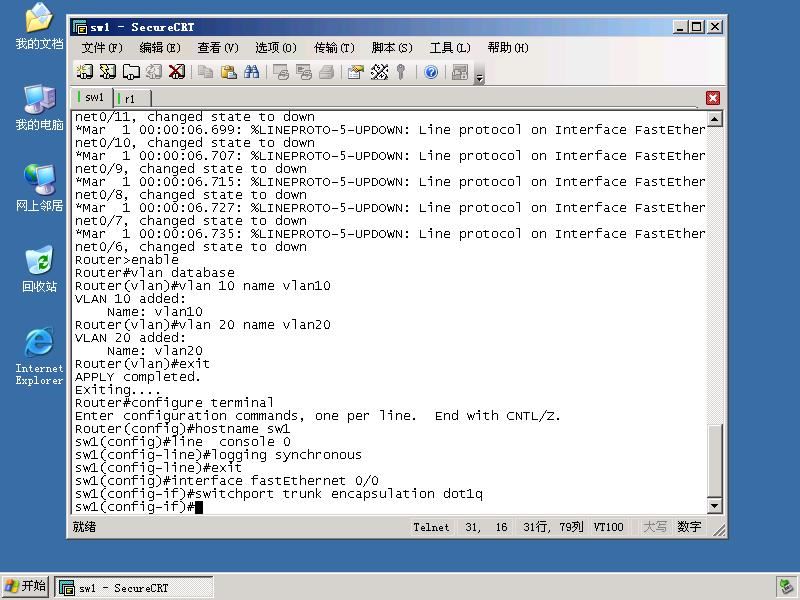800x600 pixels.
Task: Close the active tab with red X
Action: point(713,98)
